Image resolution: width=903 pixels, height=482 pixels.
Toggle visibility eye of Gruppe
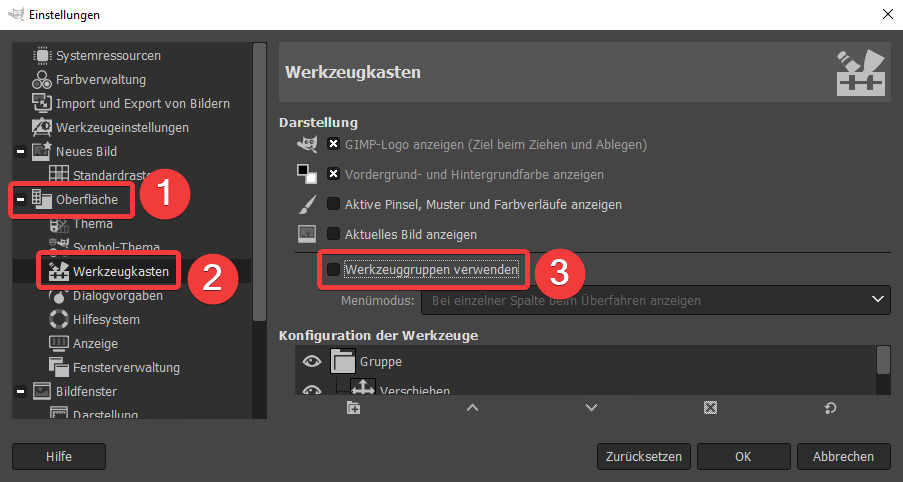pyautogui.click(x=312, y=361)
